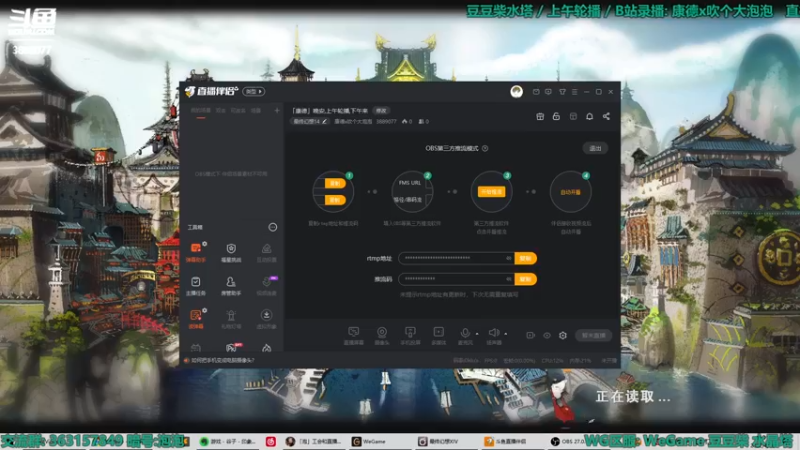800x450 pixels.
Task: Open the shield-star tool in toolbox
Action: tap(231, 252)
